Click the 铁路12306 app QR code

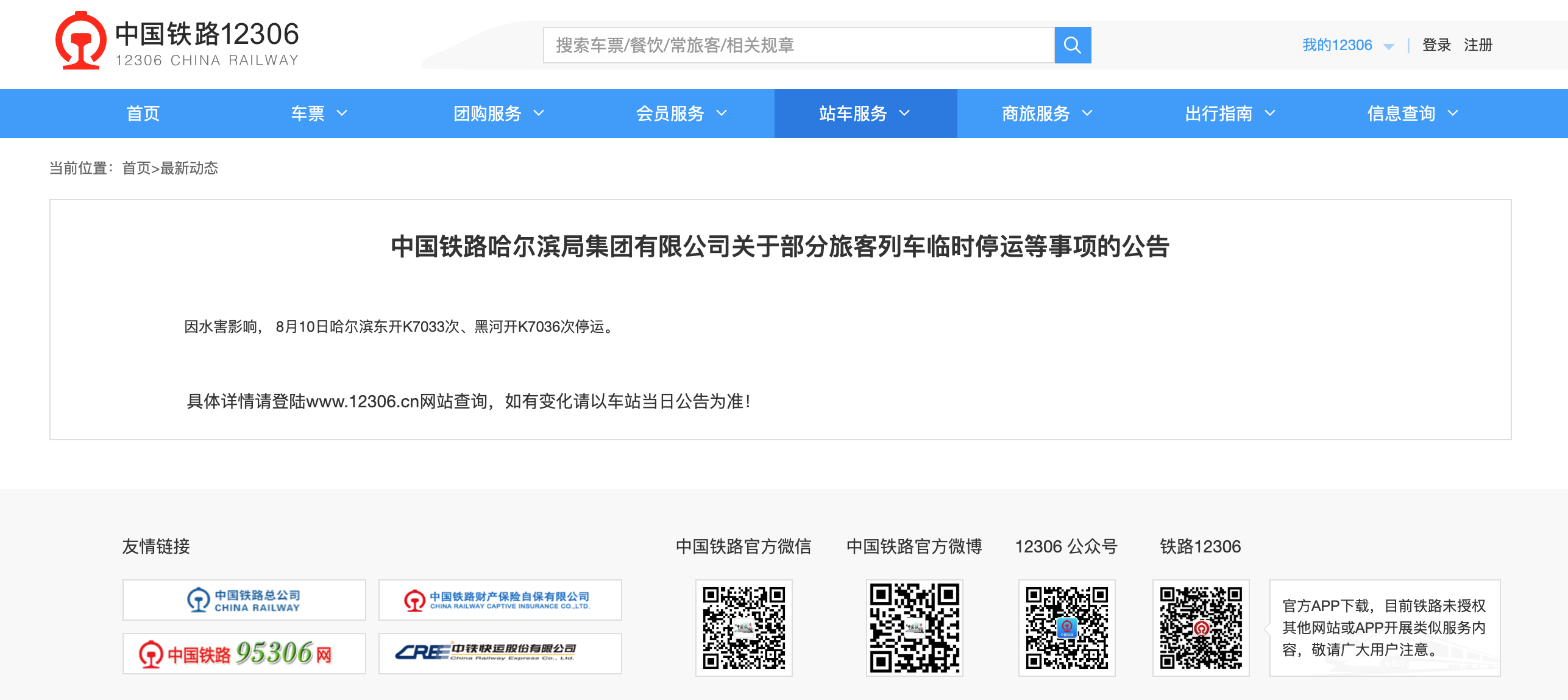tap(1201, 628)
